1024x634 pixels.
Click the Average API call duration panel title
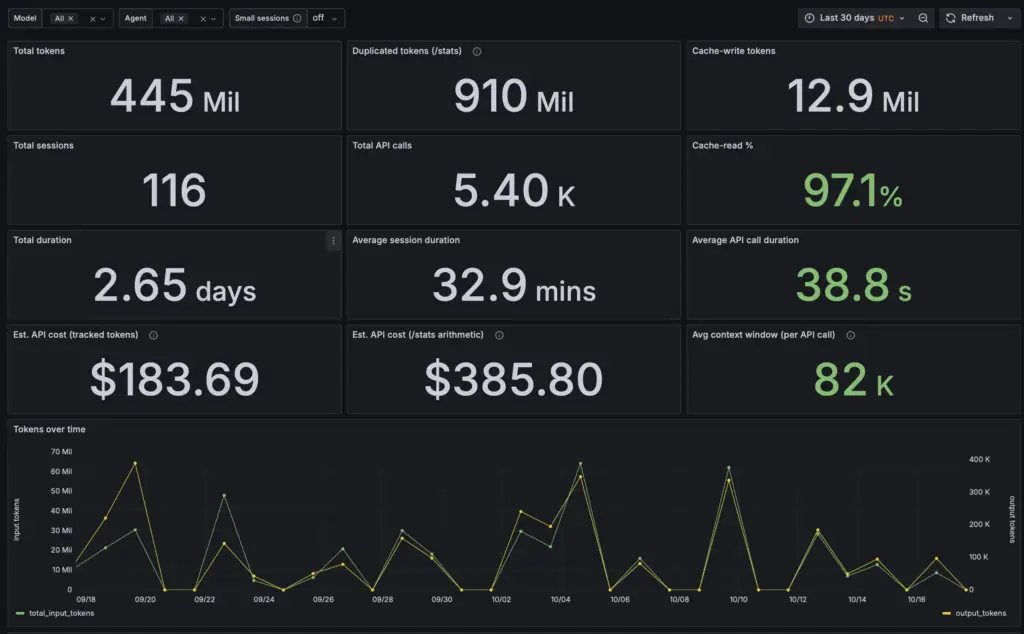point(745,240)
